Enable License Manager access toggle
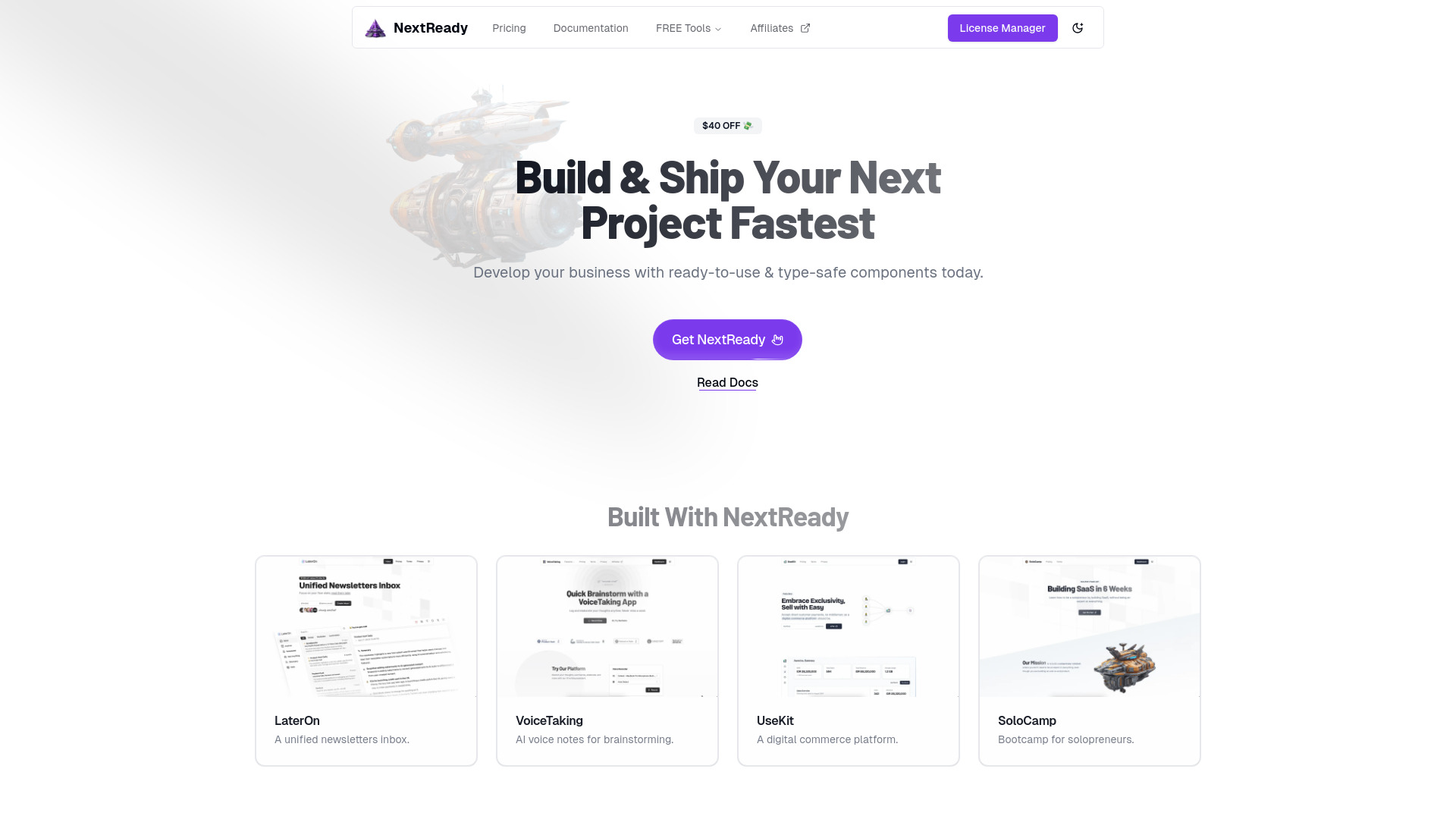 click(x=1002, y=27)
